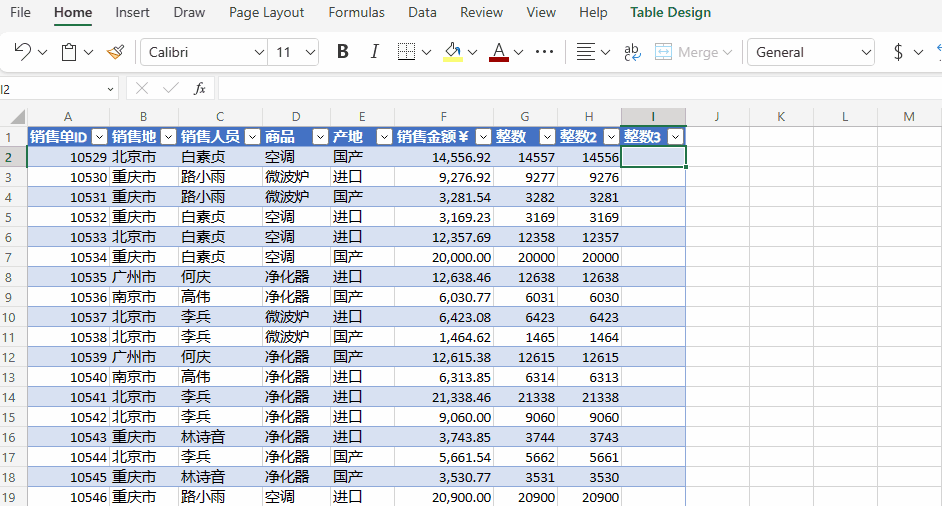
Task: Click the Select All corner triangle
Action: click(x=17, y=116)
